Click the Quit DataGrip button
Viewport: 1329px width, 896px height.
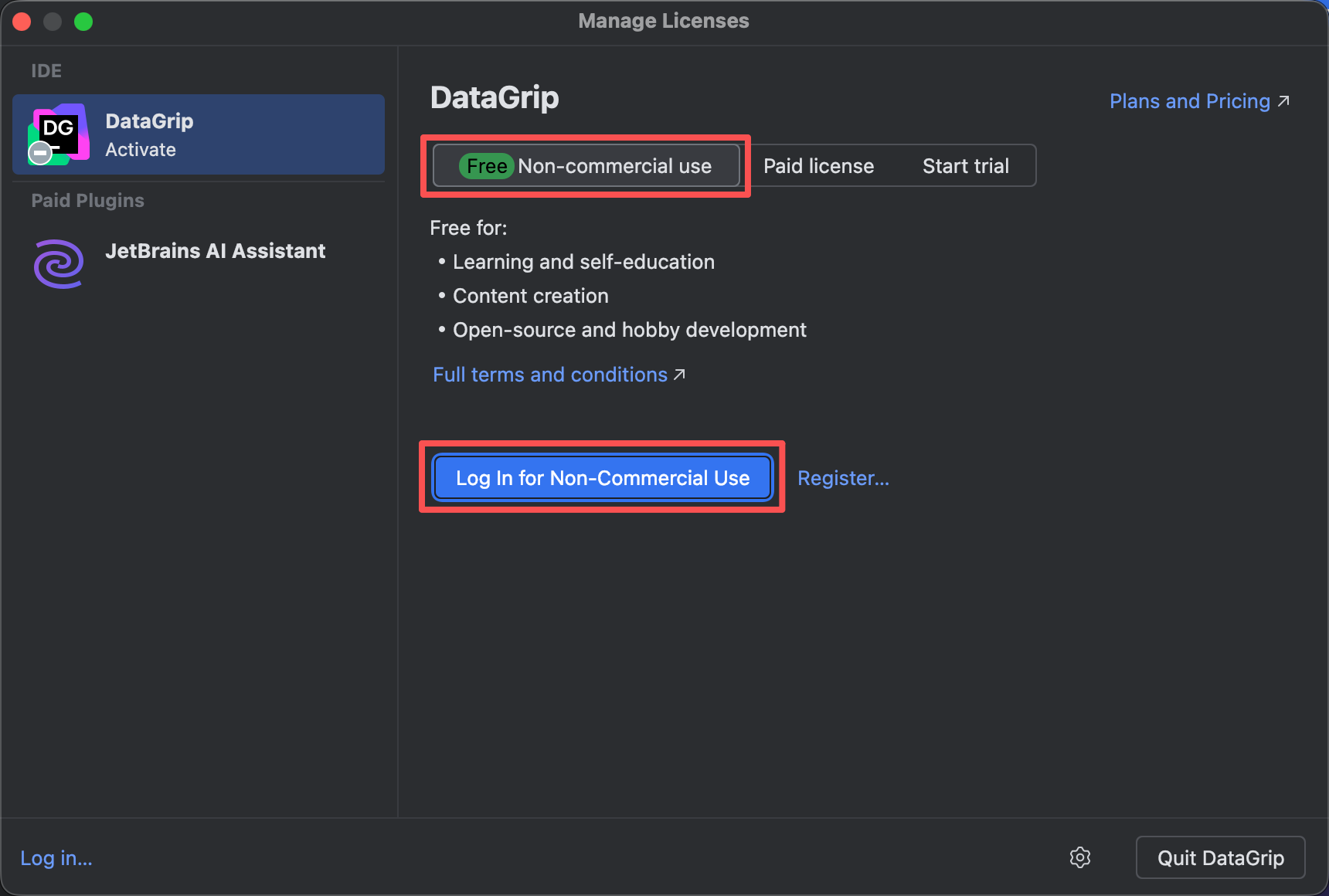(x=1220, y=857)
